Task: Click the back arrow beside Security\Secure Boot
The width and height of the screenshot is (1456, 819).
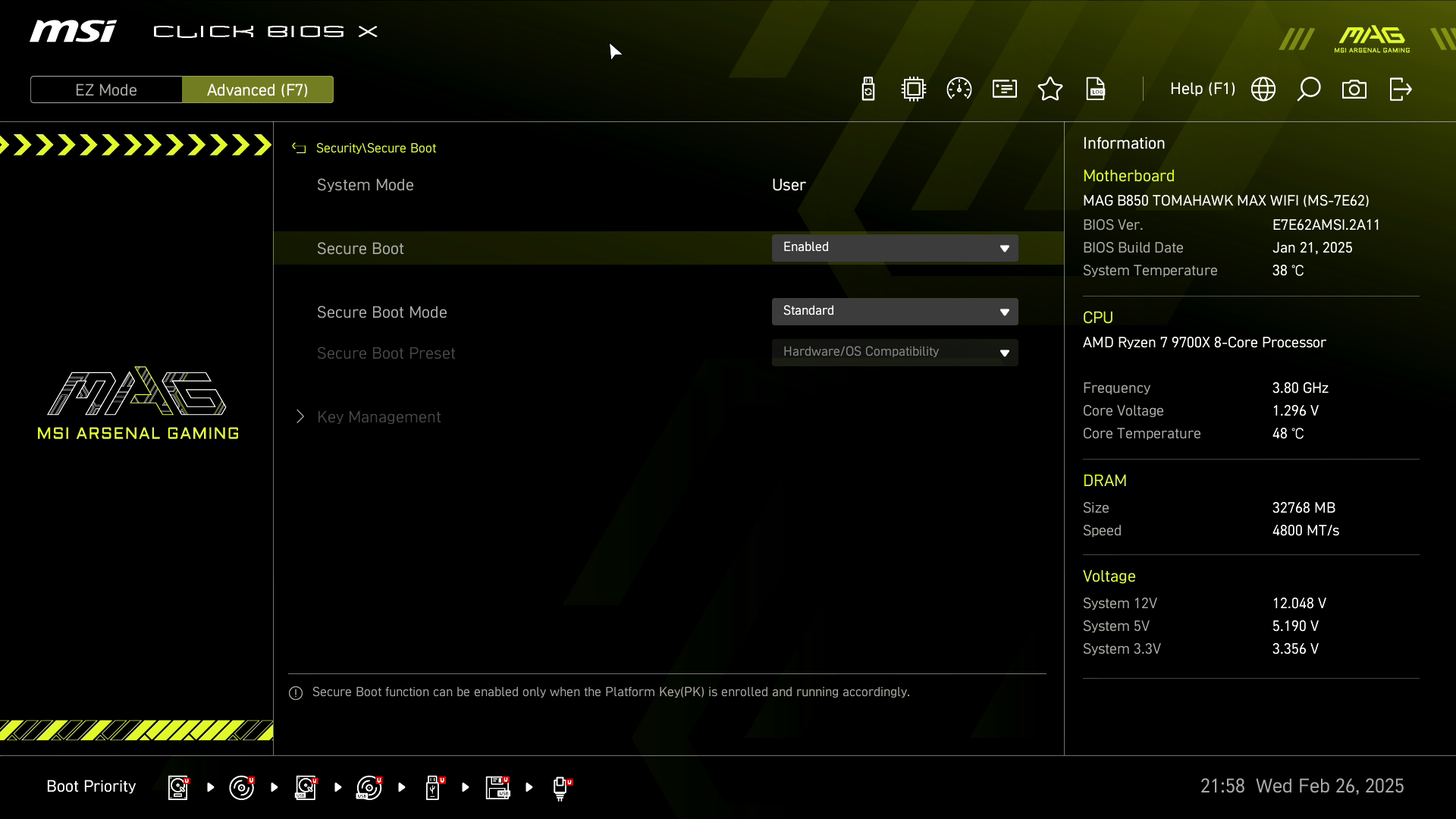Action: coord(299,149)
